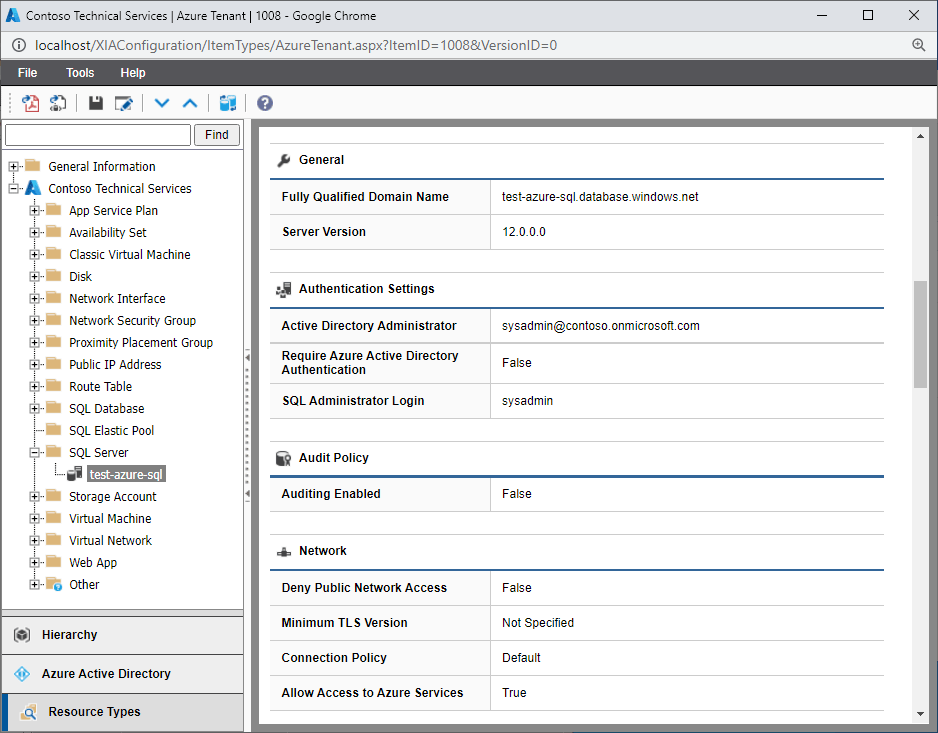
Task: Click the splitter's upper collapse arrow
Action: pos(247,358)
